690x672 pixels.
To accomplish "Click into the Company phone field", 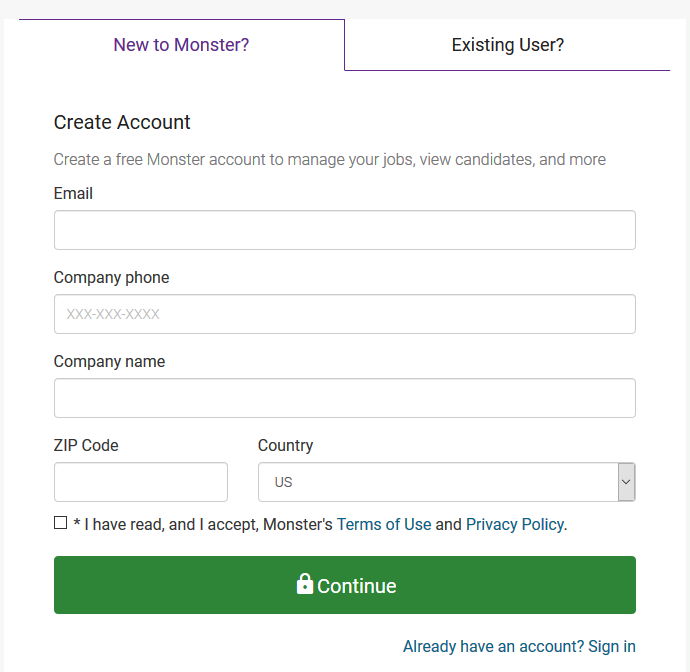I will [345, 314].
